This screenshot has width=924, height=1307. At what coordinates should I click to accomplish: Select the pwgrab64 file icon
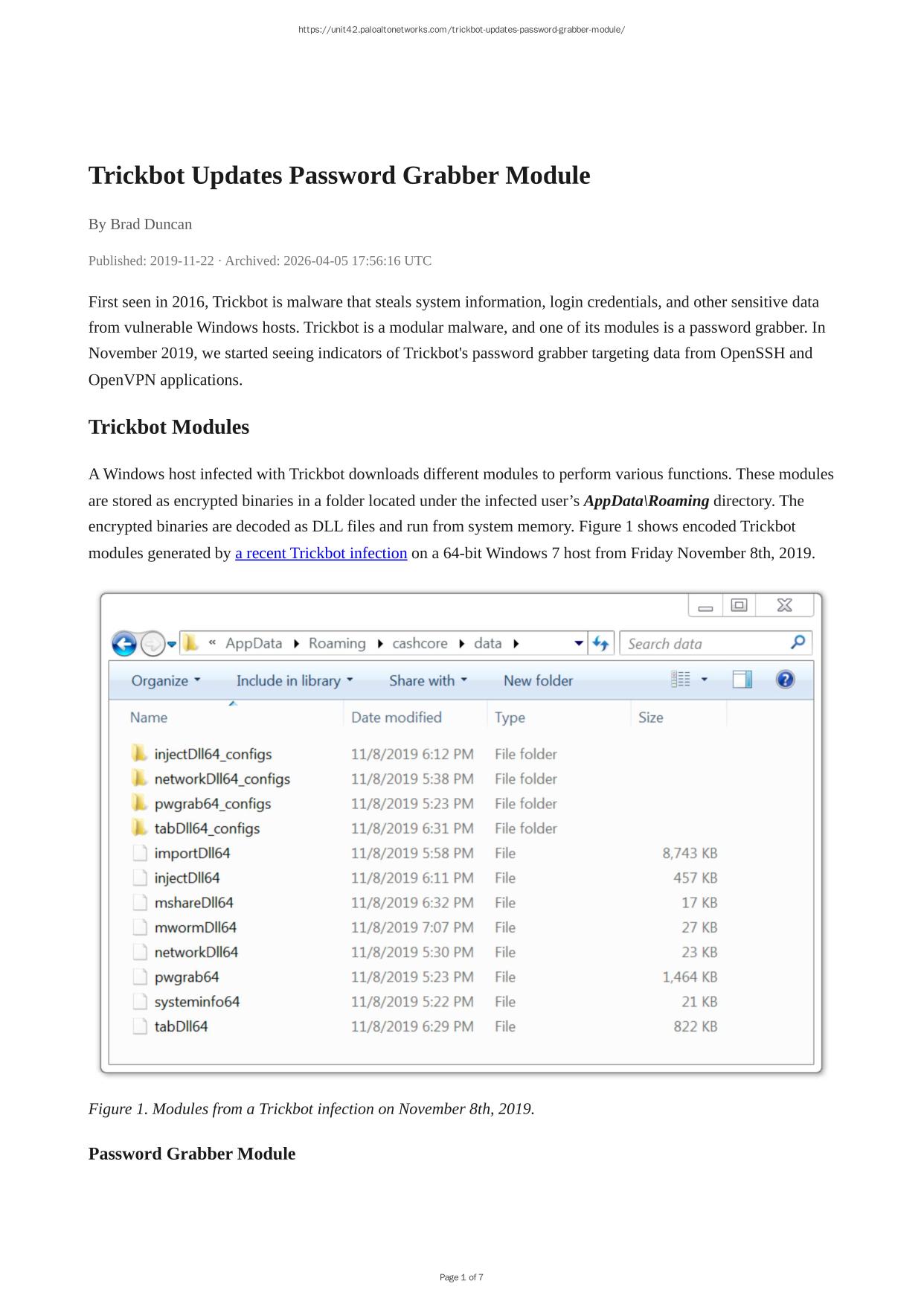(x=140, y=977)
